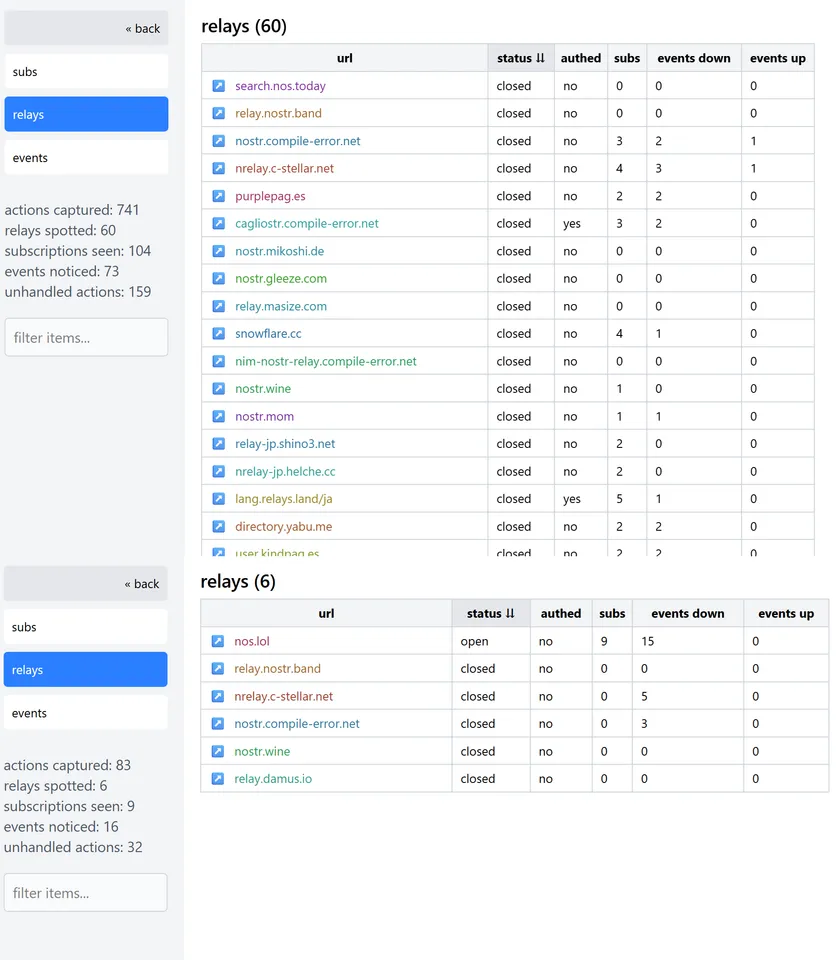Open the link icon beside directory.yabu.me

click(218, 526)
